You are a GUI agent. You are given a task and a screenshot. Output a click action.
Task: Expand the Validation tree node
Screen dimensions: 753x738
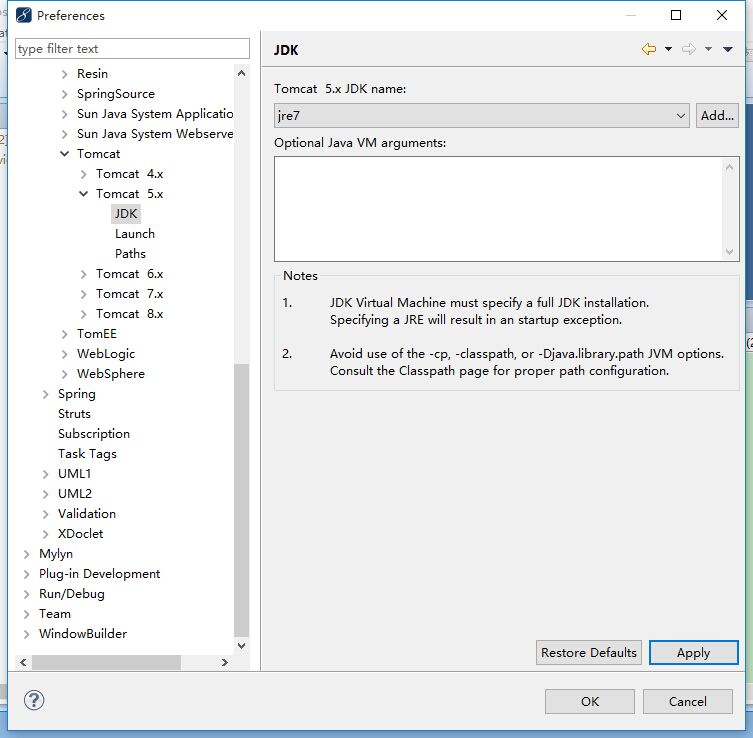tap(46, 514)
